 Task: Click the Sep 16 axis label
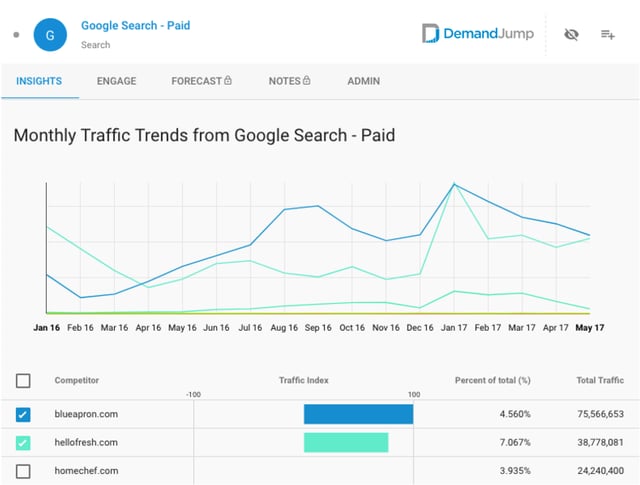318,327
